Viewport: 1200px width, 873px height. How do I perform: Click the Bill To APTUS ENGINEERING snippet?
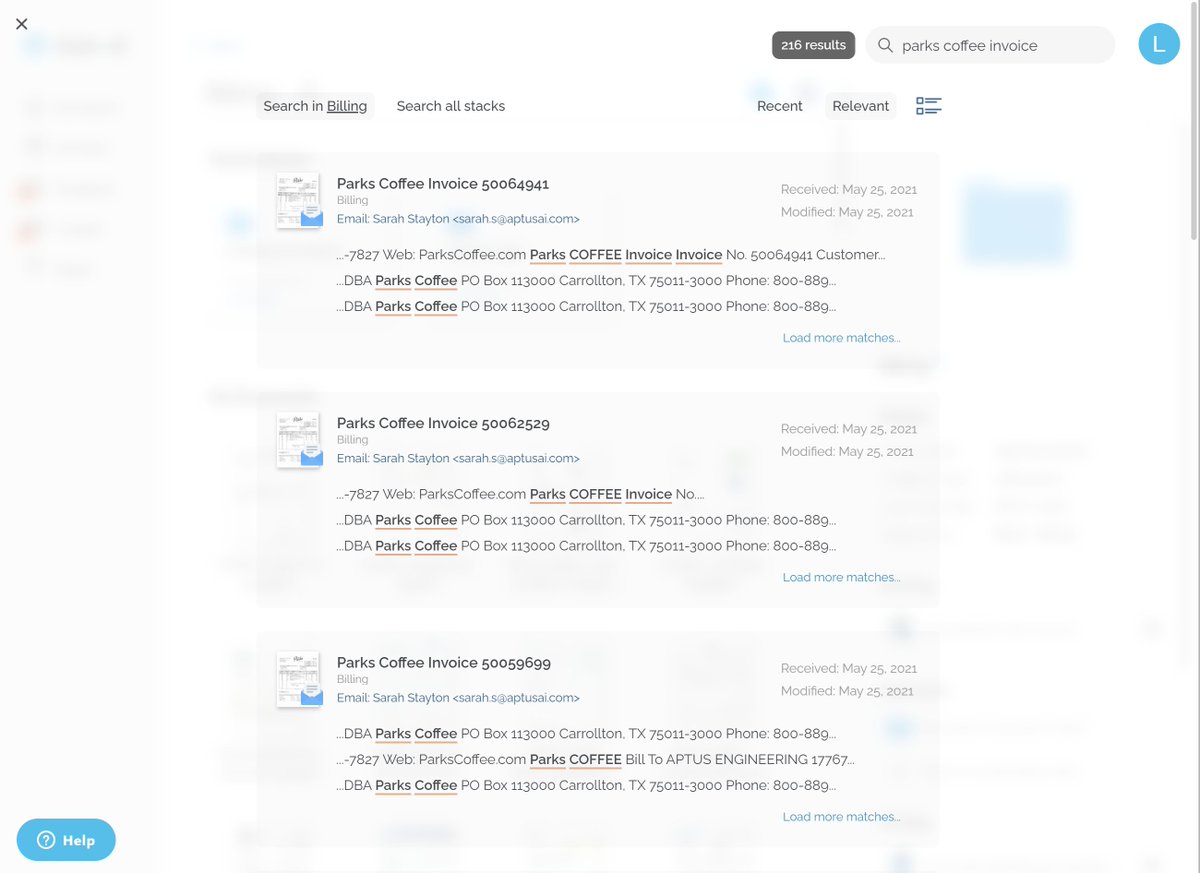(596, 760)
